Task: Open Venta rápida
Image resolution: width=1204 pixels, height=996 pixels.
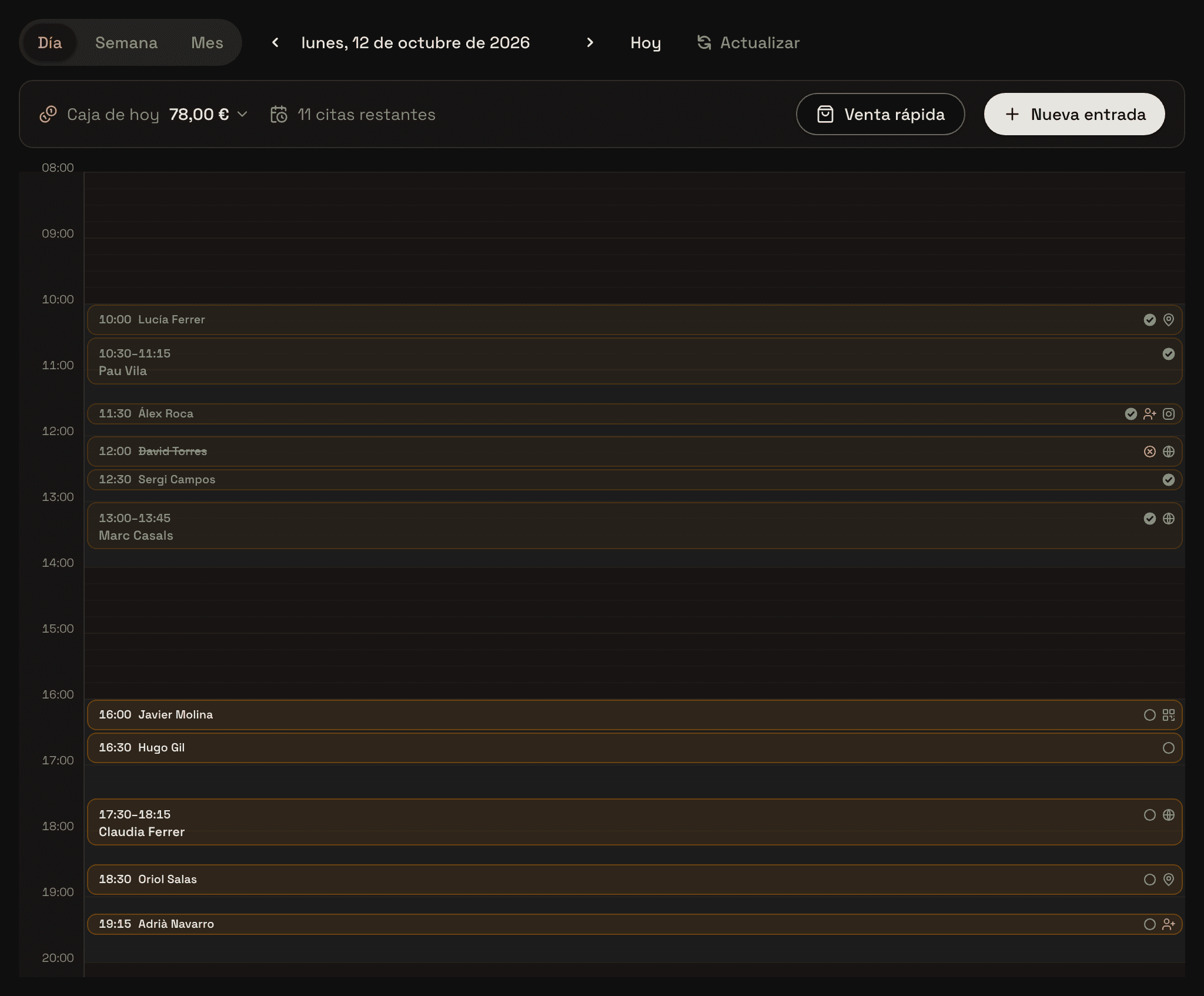Action: pyautogui.click(x=880, y=114)
